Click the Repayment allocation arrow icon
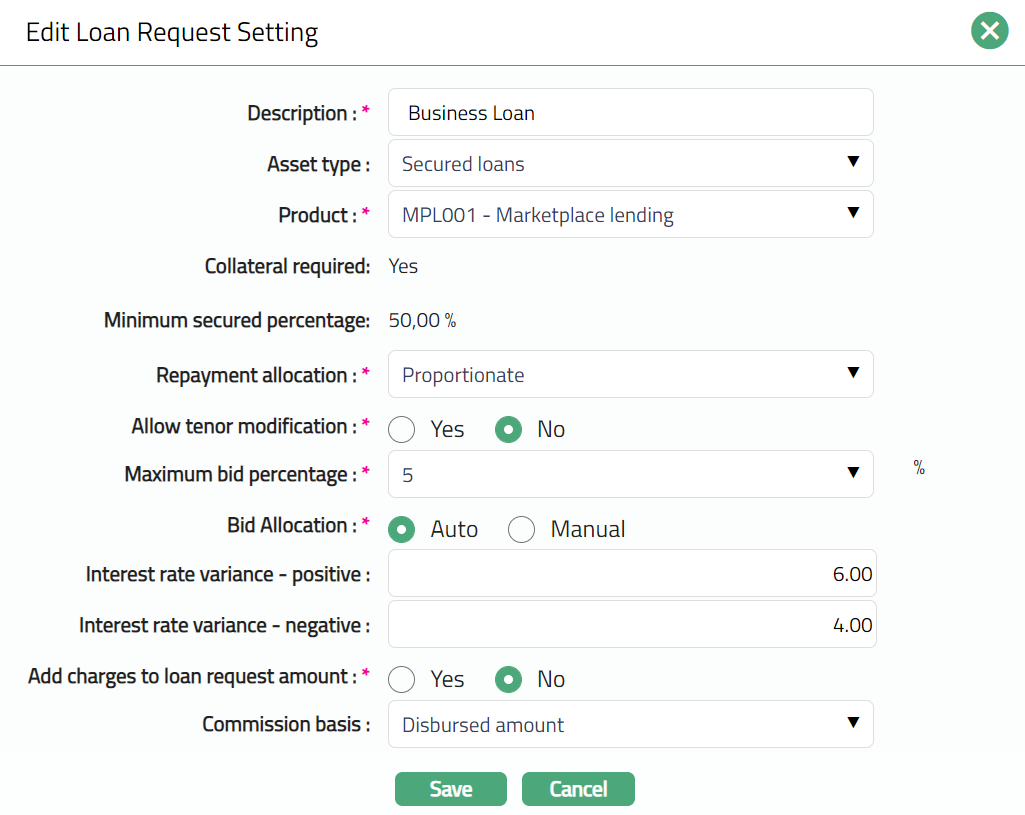 tap(853, 373)
